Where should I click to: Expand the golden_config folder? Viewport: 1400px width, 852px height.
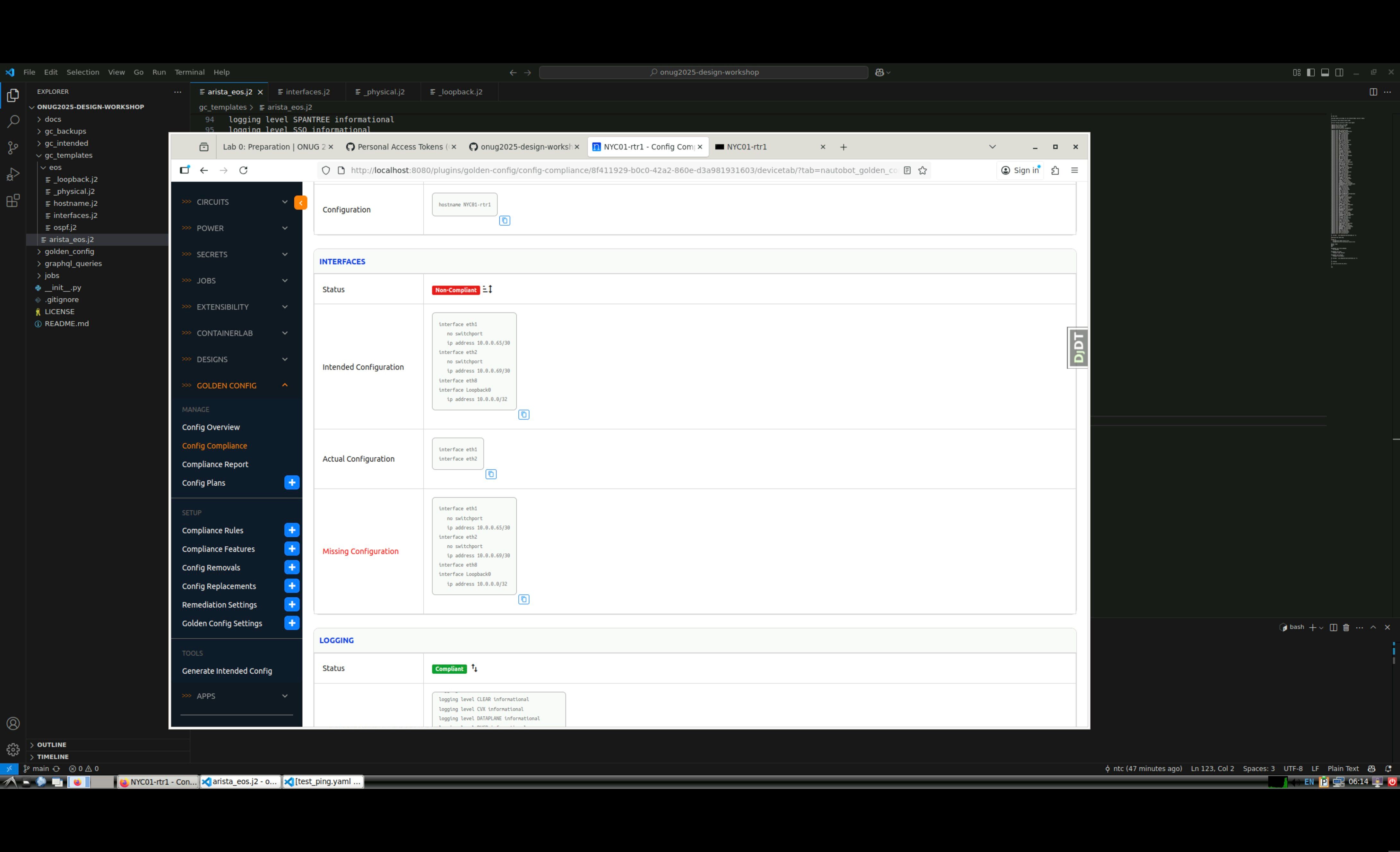pyautogui.click(x=69, y=251)
